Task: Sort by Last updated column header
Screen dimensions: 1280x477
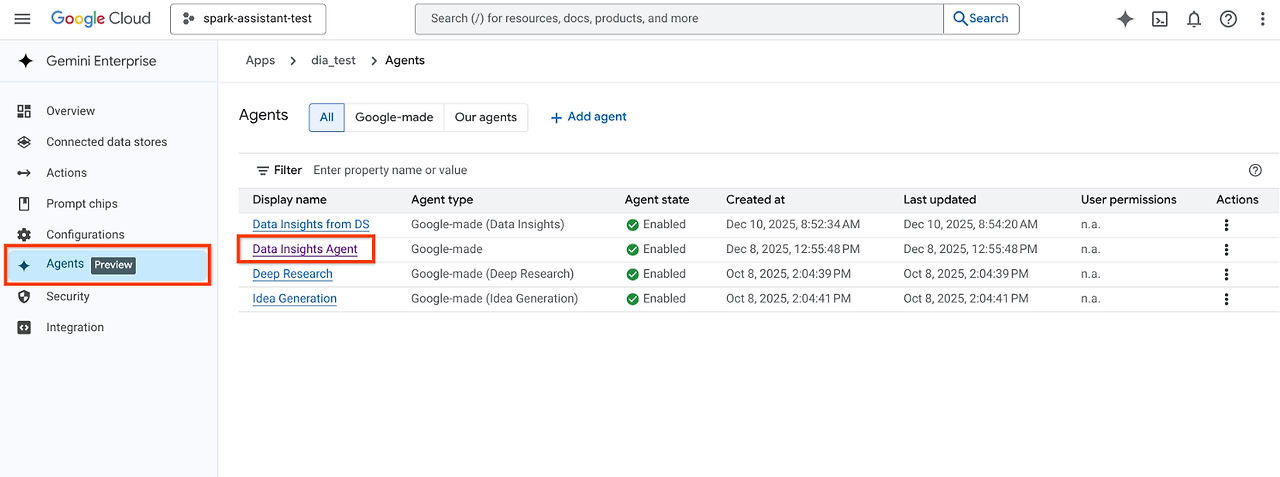Action: [940, 200]
